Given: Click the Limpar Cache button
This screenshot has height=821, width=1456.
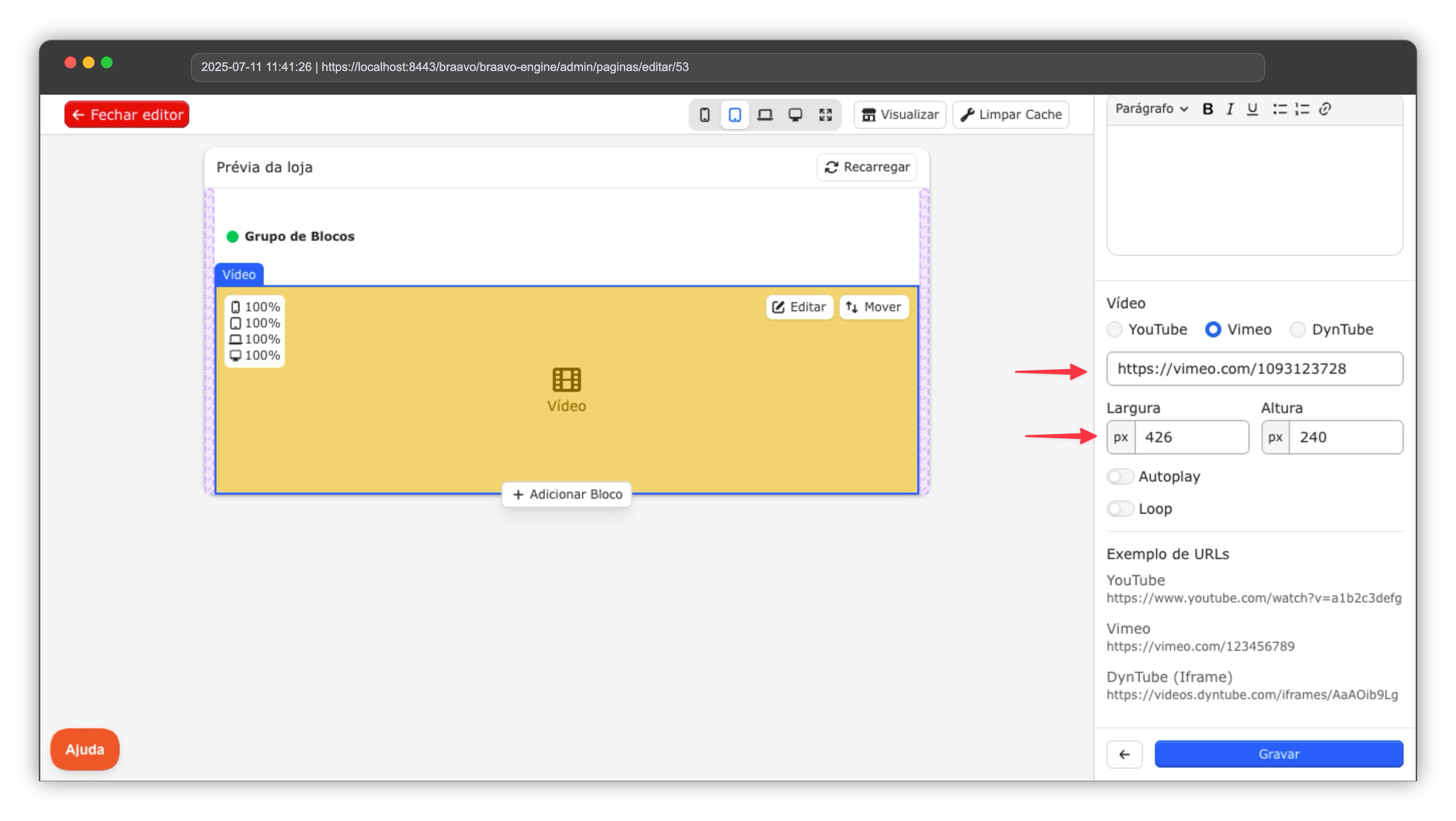Looking at the screenshot, I should pyautogui.click(x=1010, y=115).
